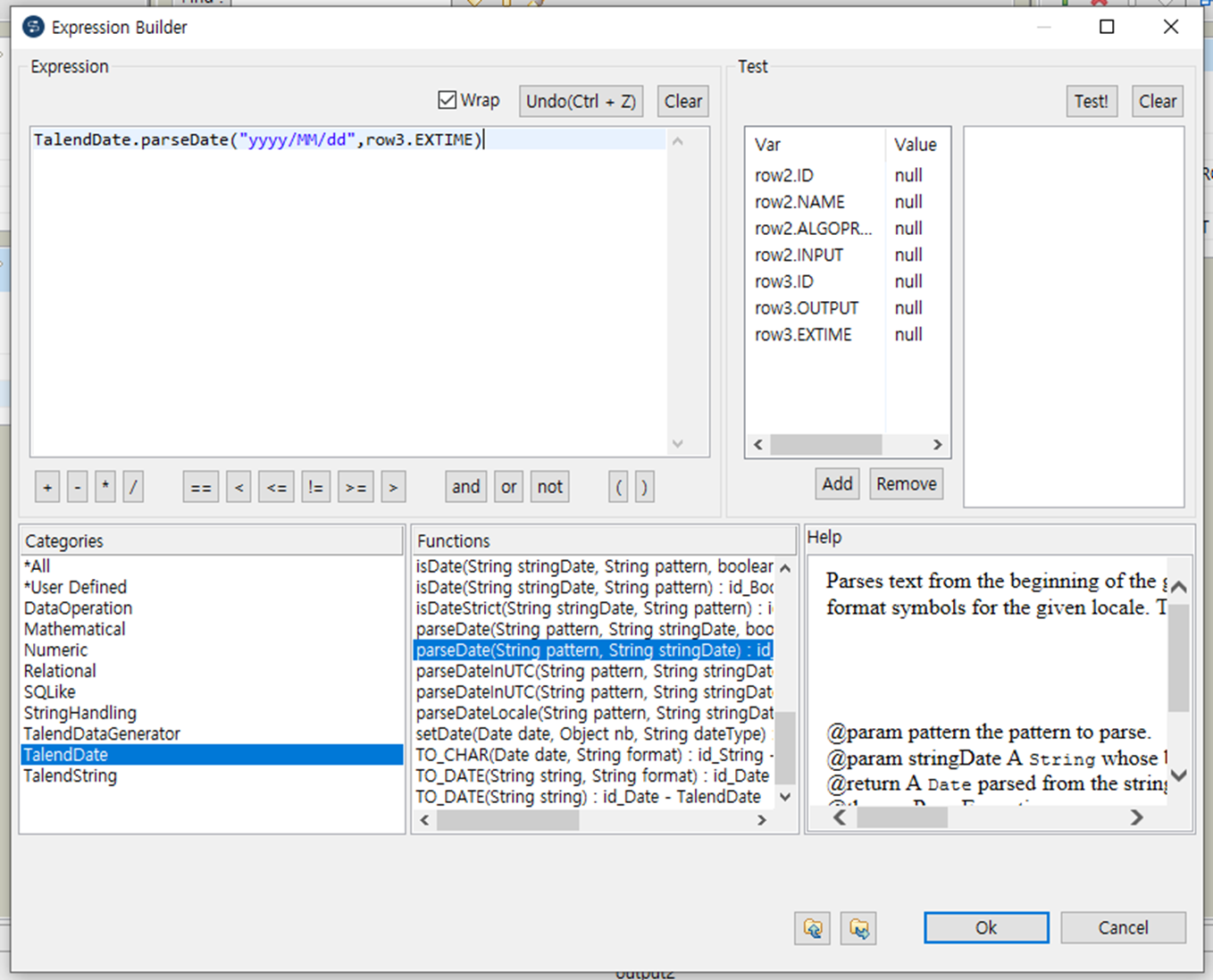
Task: Insert the greater-than operator
Action: pyautogui.click(x=393, y=487)
